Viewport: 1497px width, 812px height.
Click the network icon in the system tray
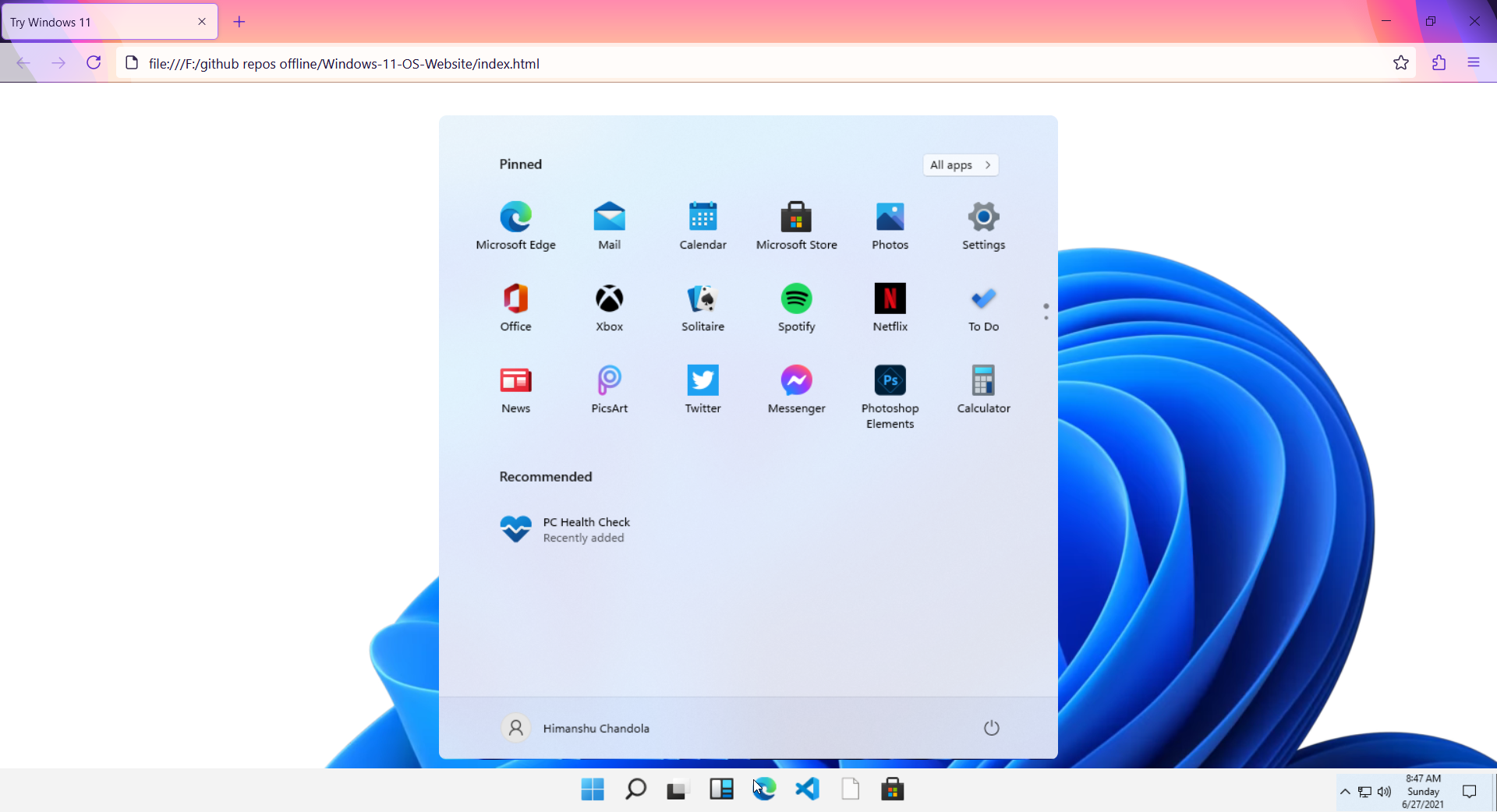(x=1364, y=792)
